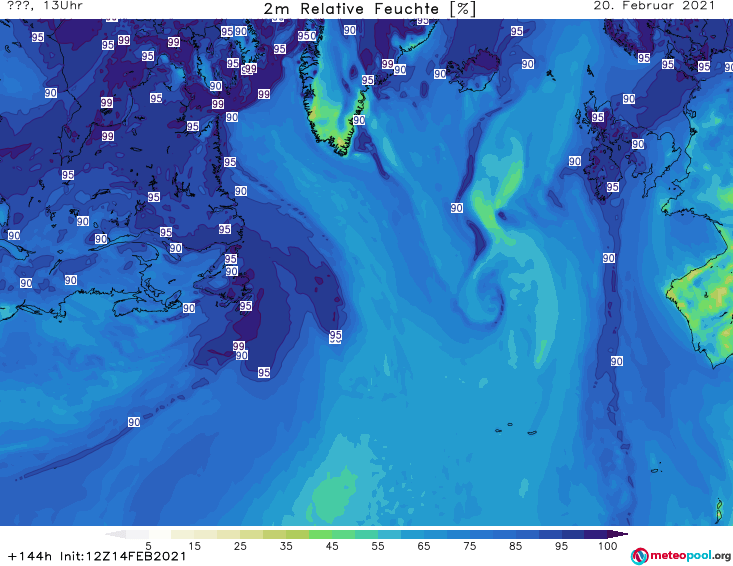Image resolution: width=733 pixels, height=566 pixels.
Task: Click the '???, 13Uhr' time label
Action: (x=45, y=6)
